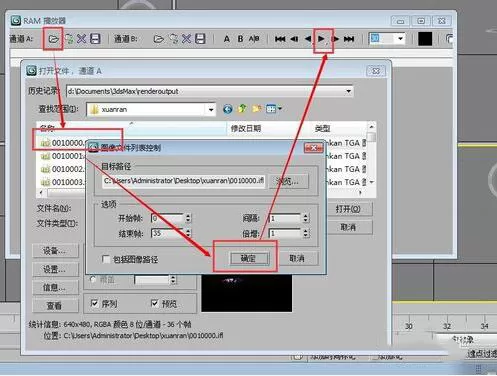Click the 间隔 value field
The image size is (497, 376).
coord(285,218)
